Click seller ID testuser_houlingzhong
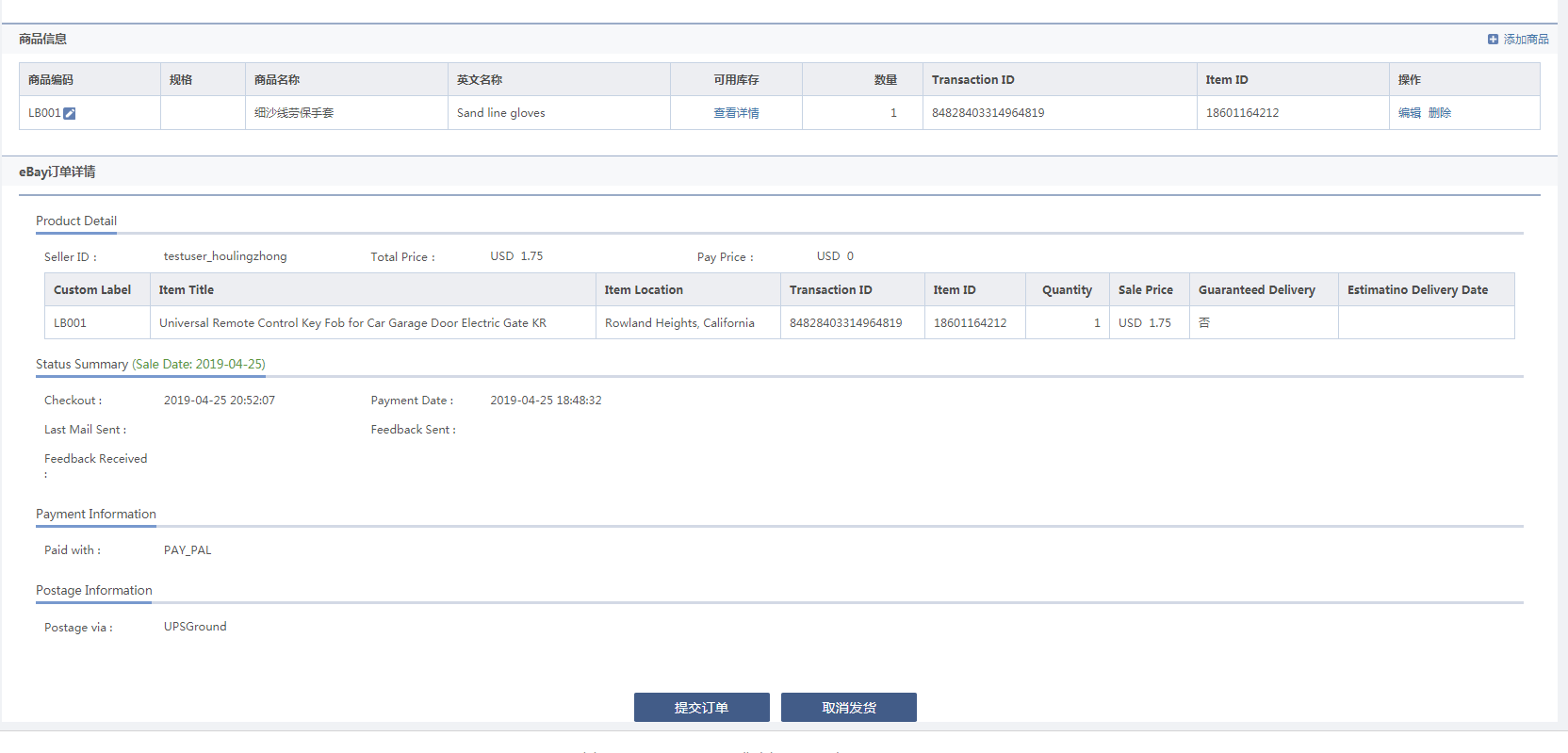The width and height of the screenshot is (1568, 753). pos(225,256)
